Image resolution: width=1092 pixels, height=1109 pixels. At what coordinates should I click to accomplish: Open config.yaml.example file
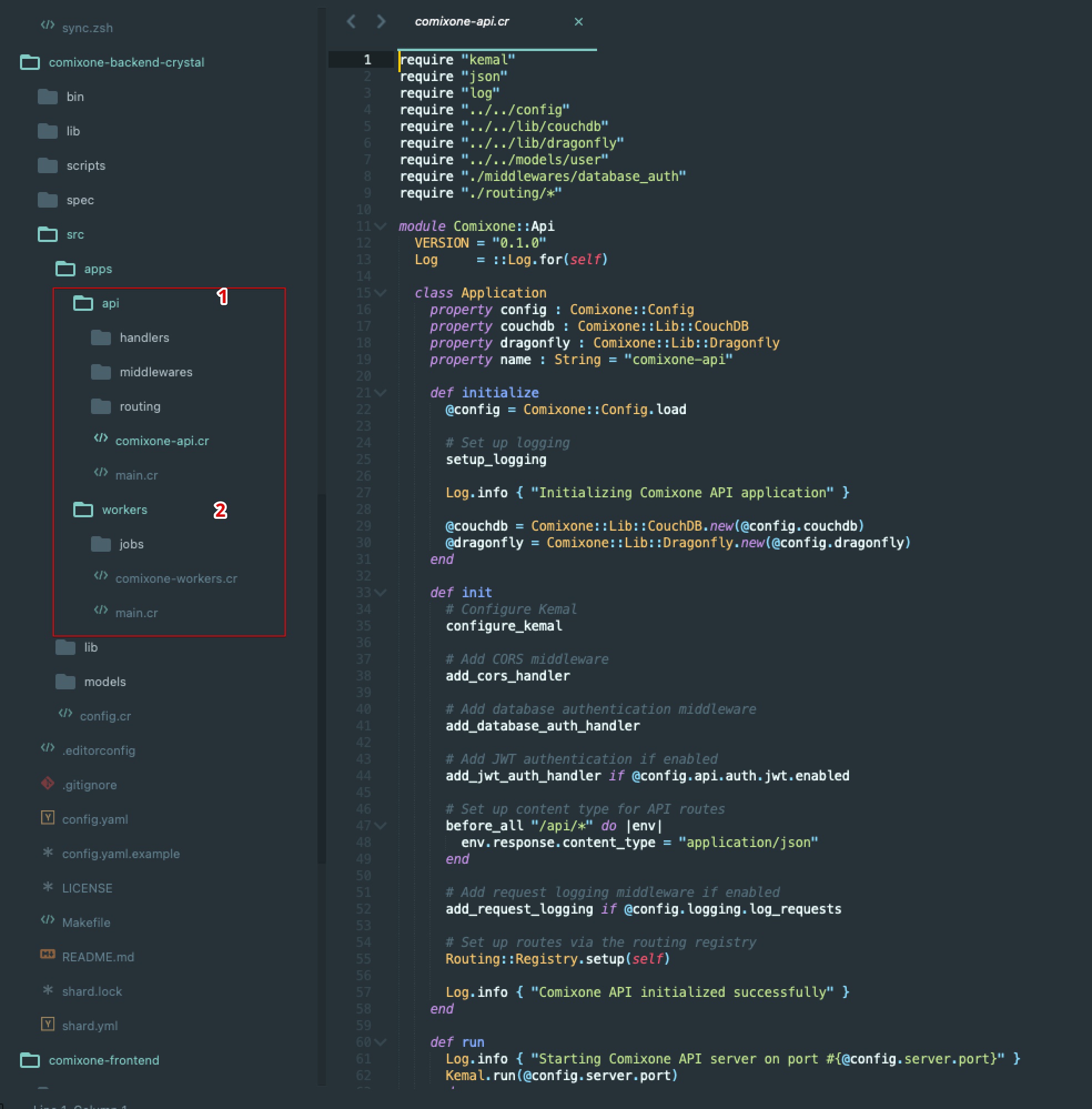[121, 854]
